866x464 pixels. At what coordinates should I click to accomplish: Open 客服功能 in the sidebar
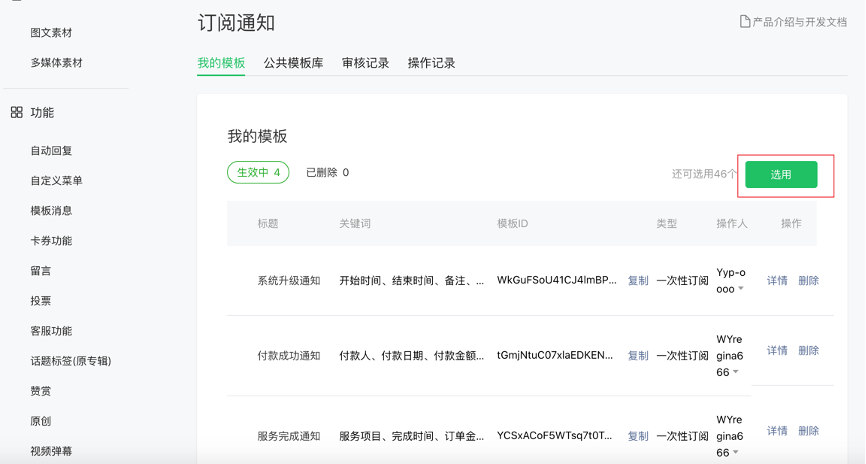click(51, 331)
